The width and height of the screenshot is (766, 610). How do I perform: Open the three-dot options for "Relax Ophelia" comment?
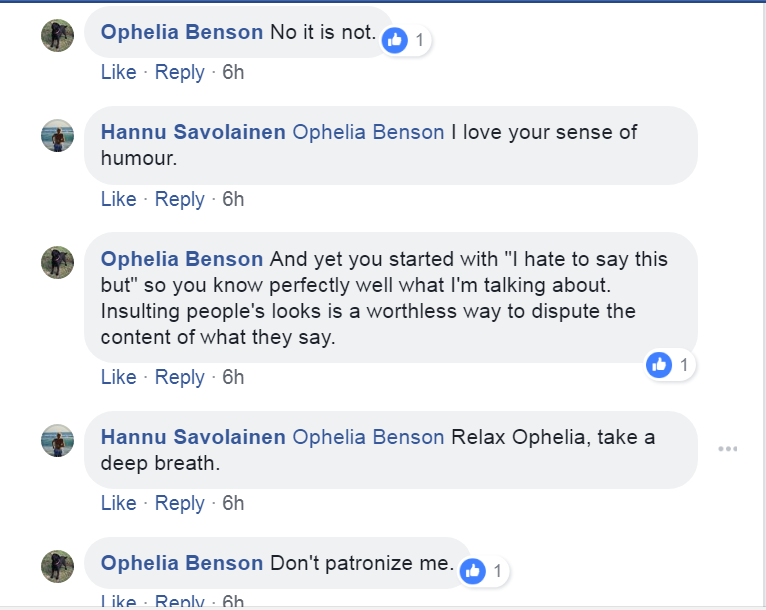point(728,449)
